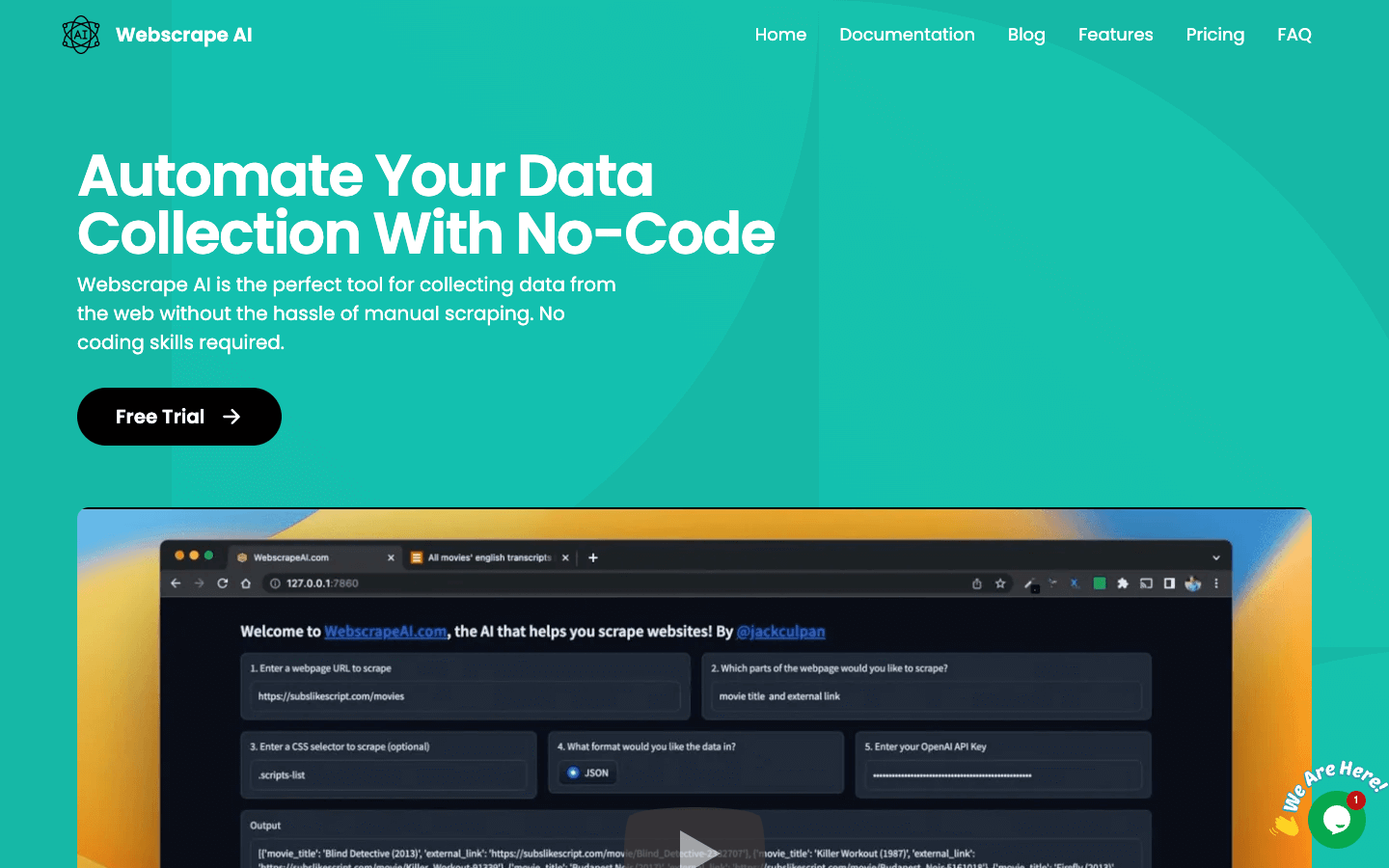The image size is (1389, 868).
Task: Jump to the Features section
Action: click(x=1115, y=35)
